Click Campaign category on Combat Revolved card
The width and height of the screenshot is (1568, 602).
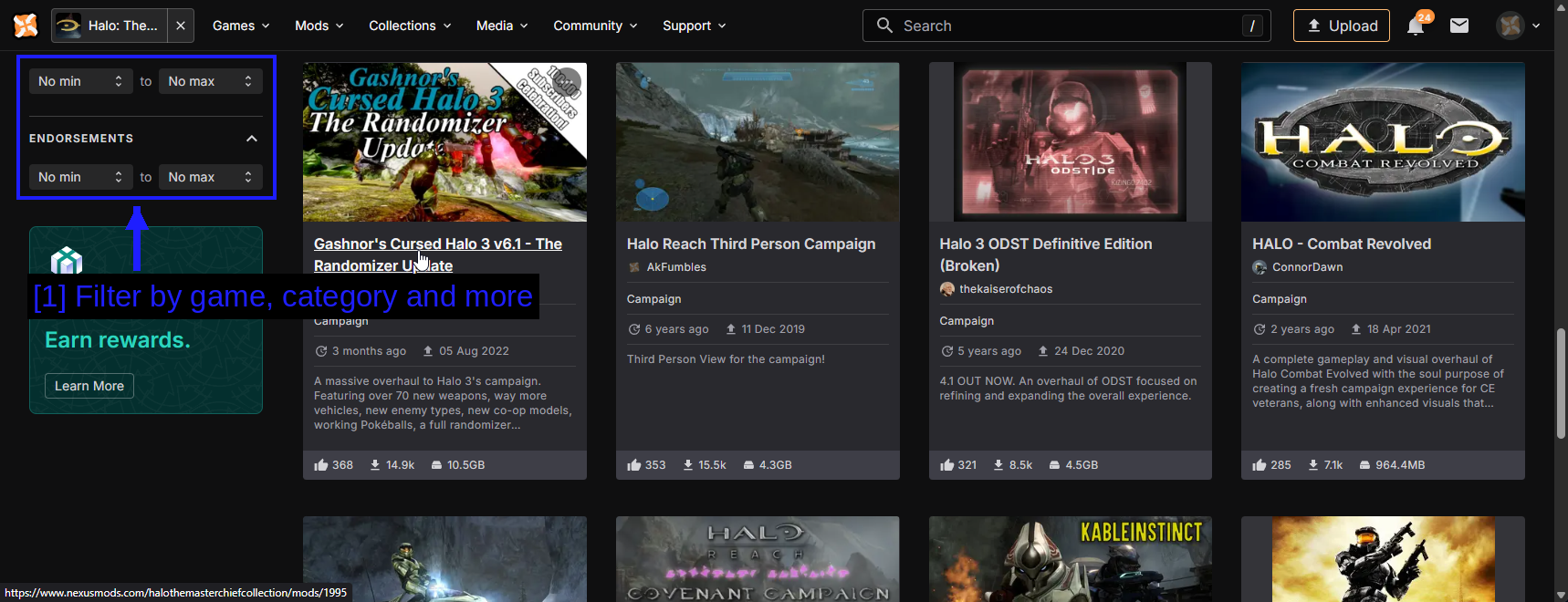(x=1280, y=299)
